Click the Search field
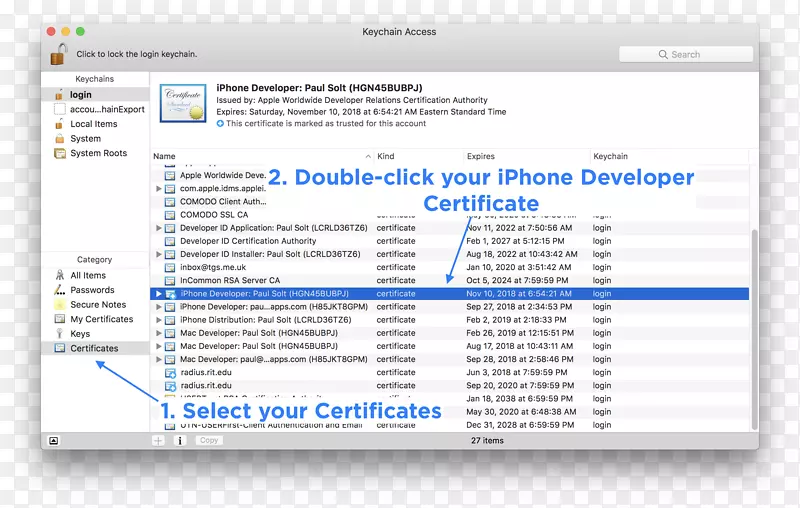800x508 pixels. pos(685,54)
